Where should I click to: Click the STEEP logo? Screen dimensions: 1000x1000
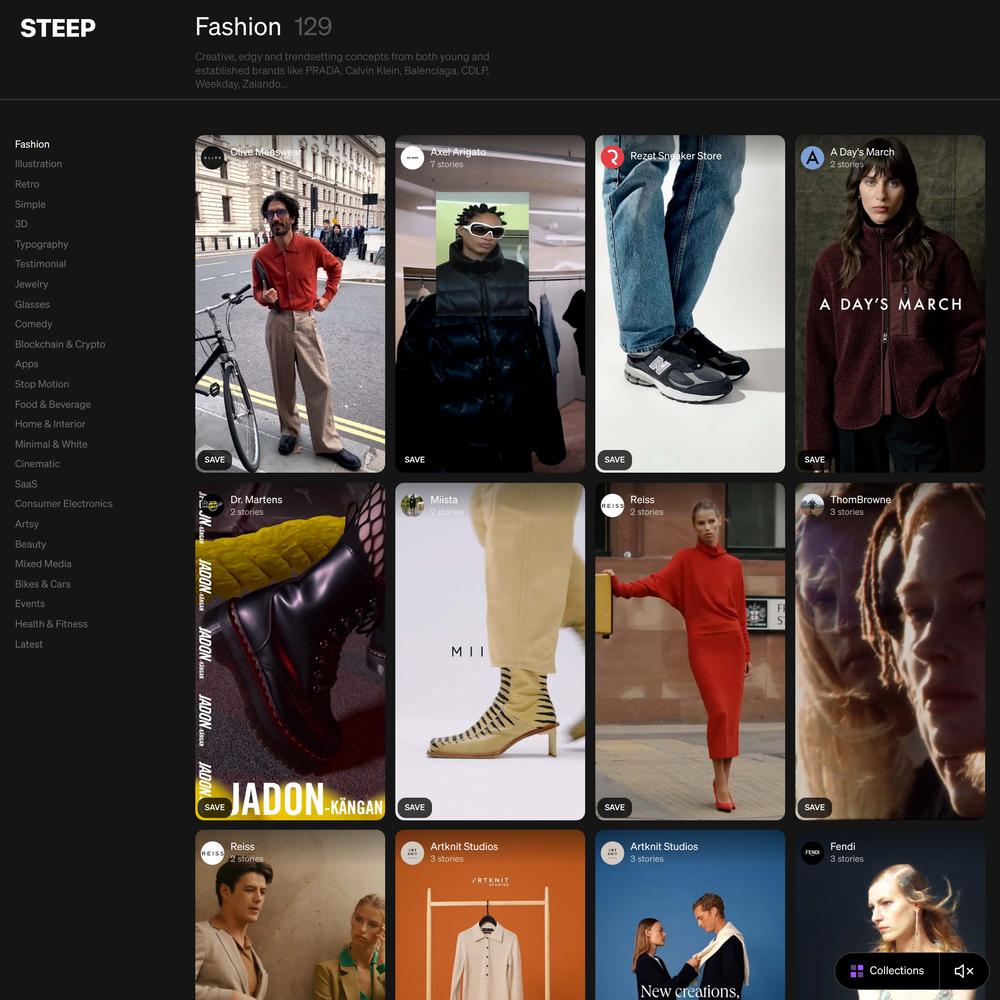click(58, 28)
